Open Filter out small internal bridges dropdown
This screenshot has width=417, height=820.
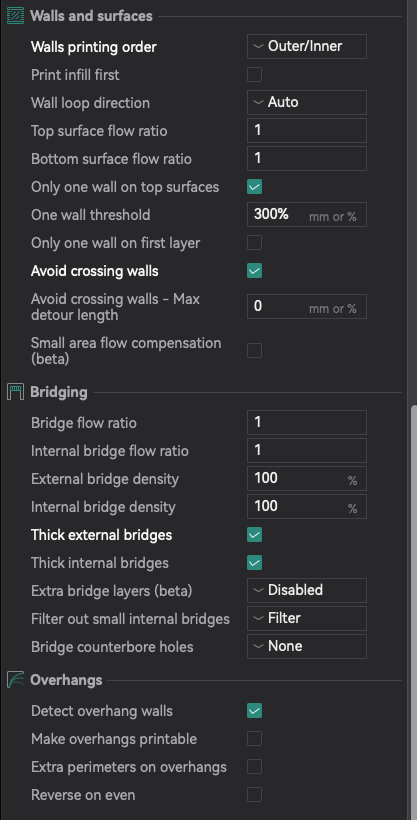click(x=307, y=619)
